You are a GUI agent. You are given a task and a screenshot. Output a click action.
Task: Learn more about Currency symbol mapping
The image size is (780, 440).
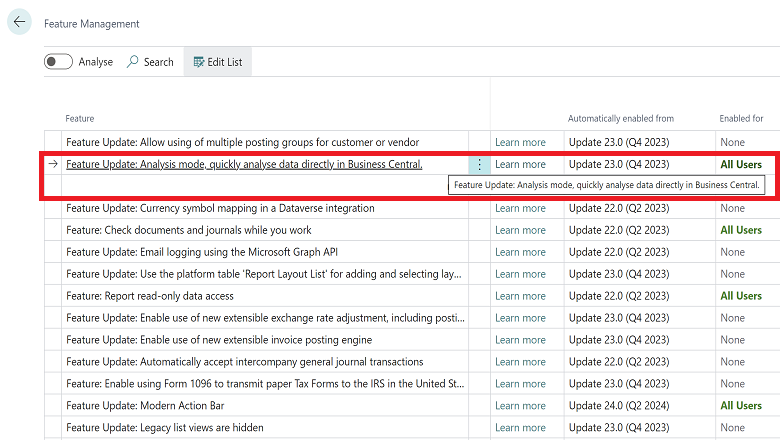pos(520,208)
